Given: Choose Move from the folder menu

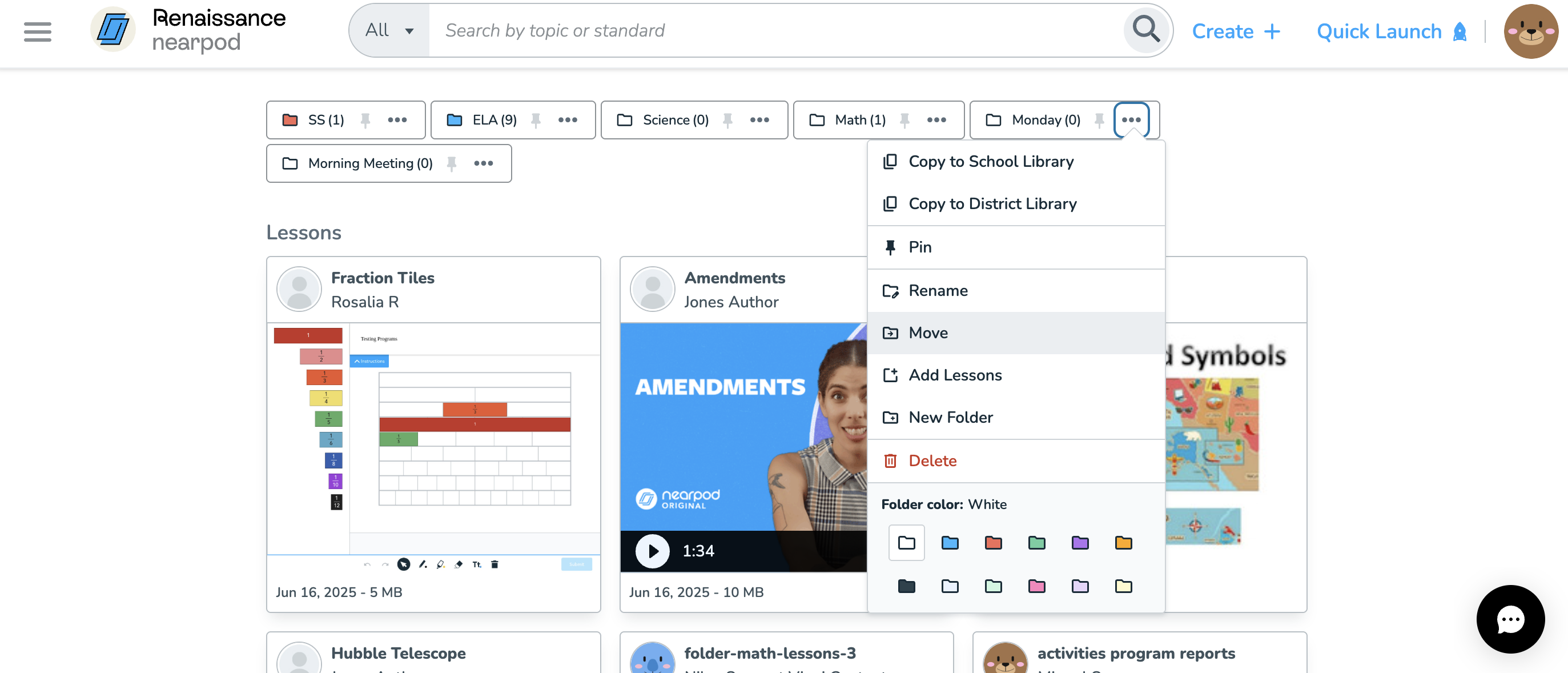Looking at the screenshot, I should pyautogui.click(x=1016, y=333).
